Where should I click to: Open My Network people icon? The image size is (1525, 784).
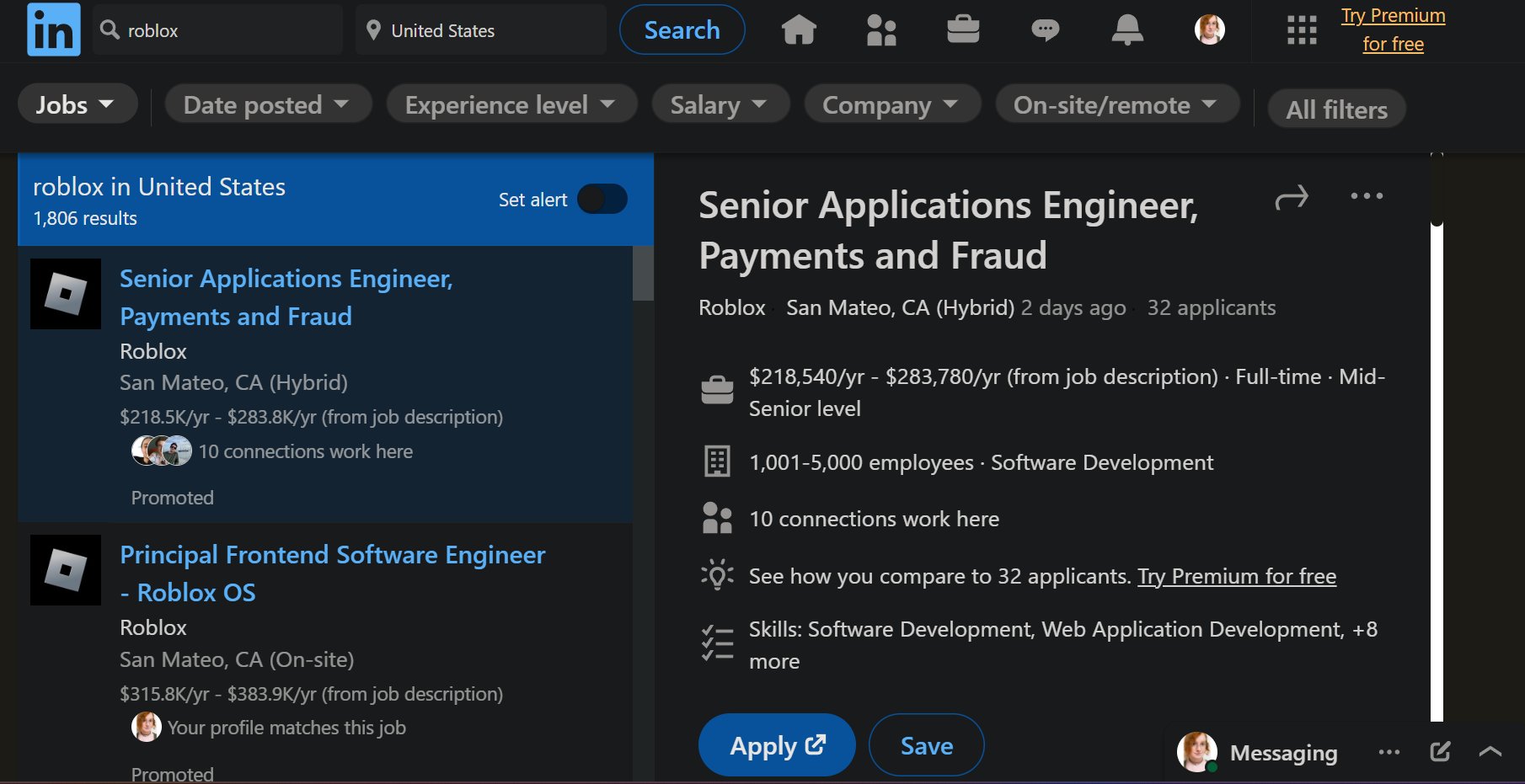tap(881, 30)
